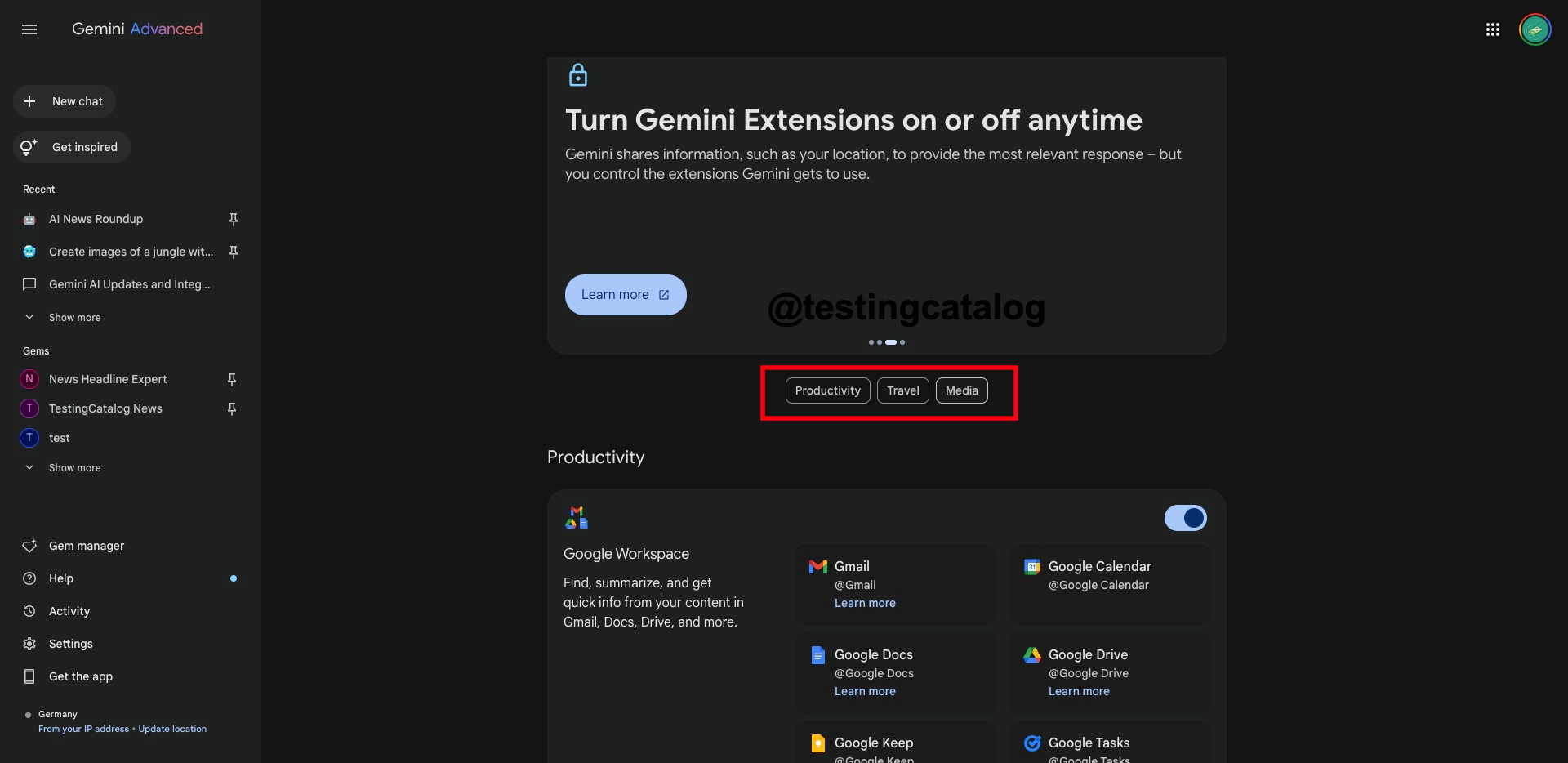Click the carousel's first page dot
The width and height of the screenshot is (1568, 763).
871,342
